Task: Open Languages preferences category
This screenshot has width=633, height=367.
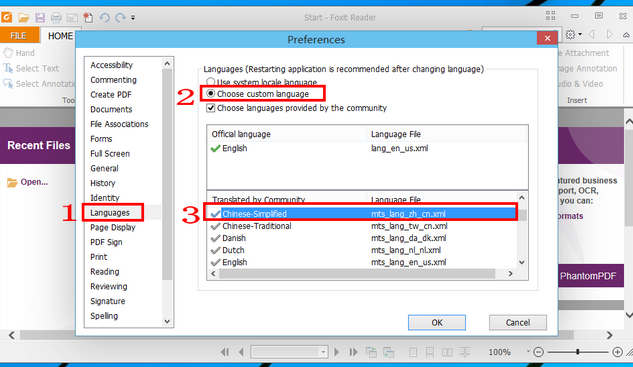Action: click(x=110, y=213)
